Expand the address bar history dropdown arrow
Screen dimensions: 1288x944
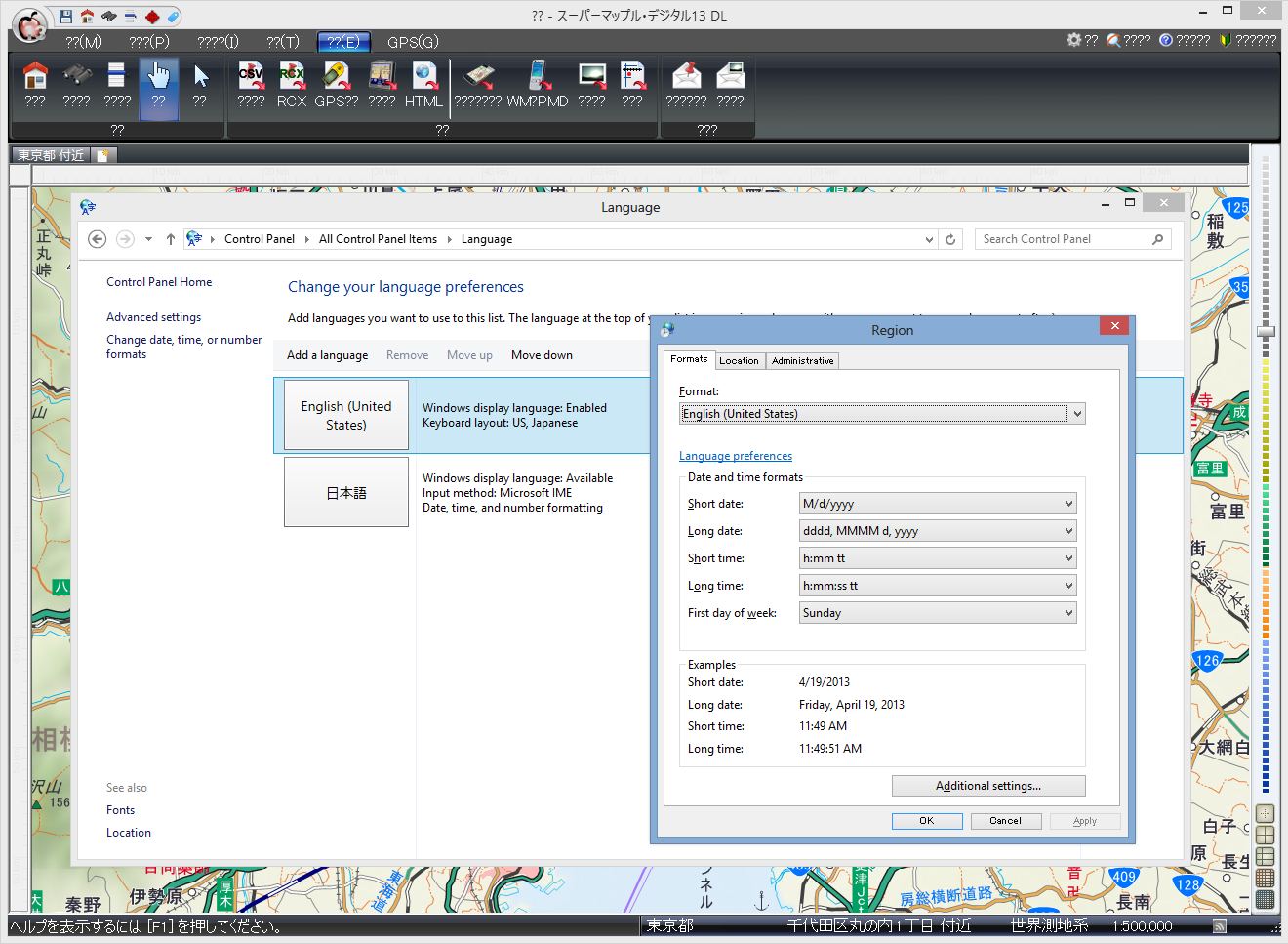929,239
